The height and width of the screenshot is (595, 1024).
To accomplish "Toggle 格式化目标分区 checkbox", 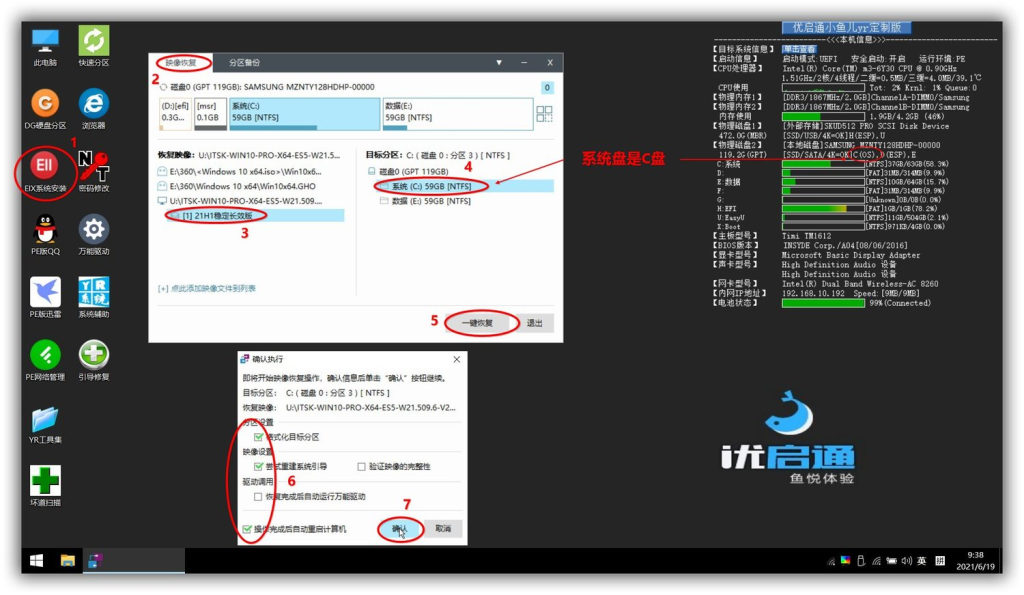I will point(259,436).
